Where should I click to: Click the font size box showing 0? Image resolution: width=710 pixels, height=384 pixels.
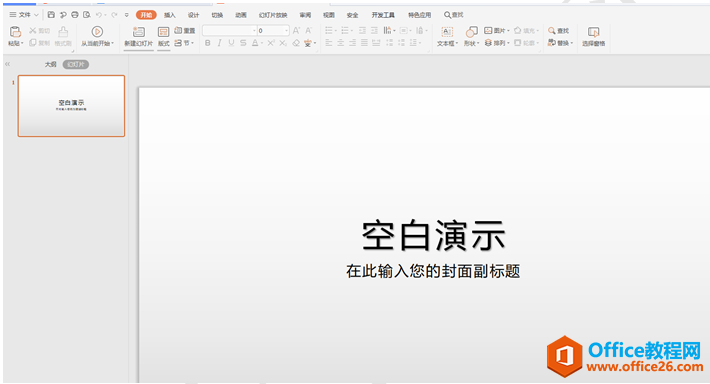tap(273, 31)
